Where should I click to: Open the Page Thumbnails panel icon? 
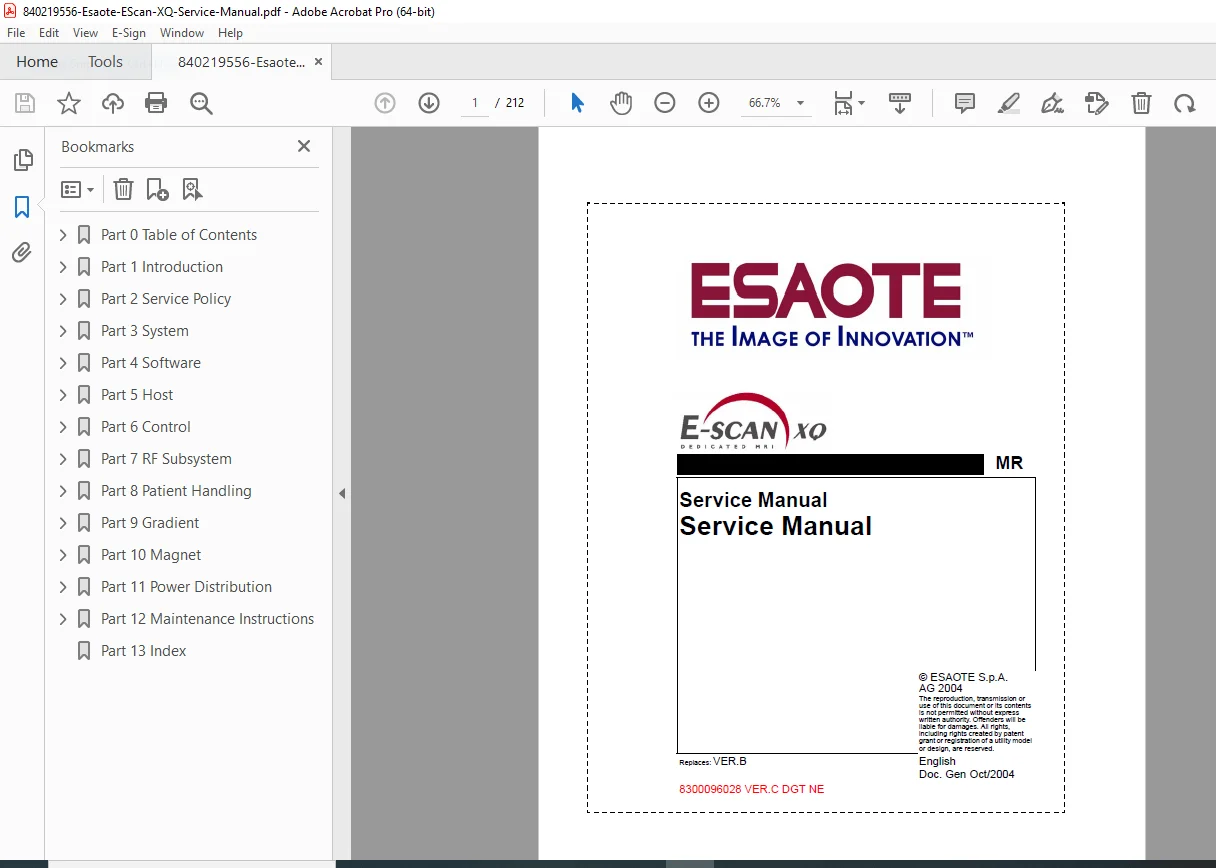(x=22, y=160)
